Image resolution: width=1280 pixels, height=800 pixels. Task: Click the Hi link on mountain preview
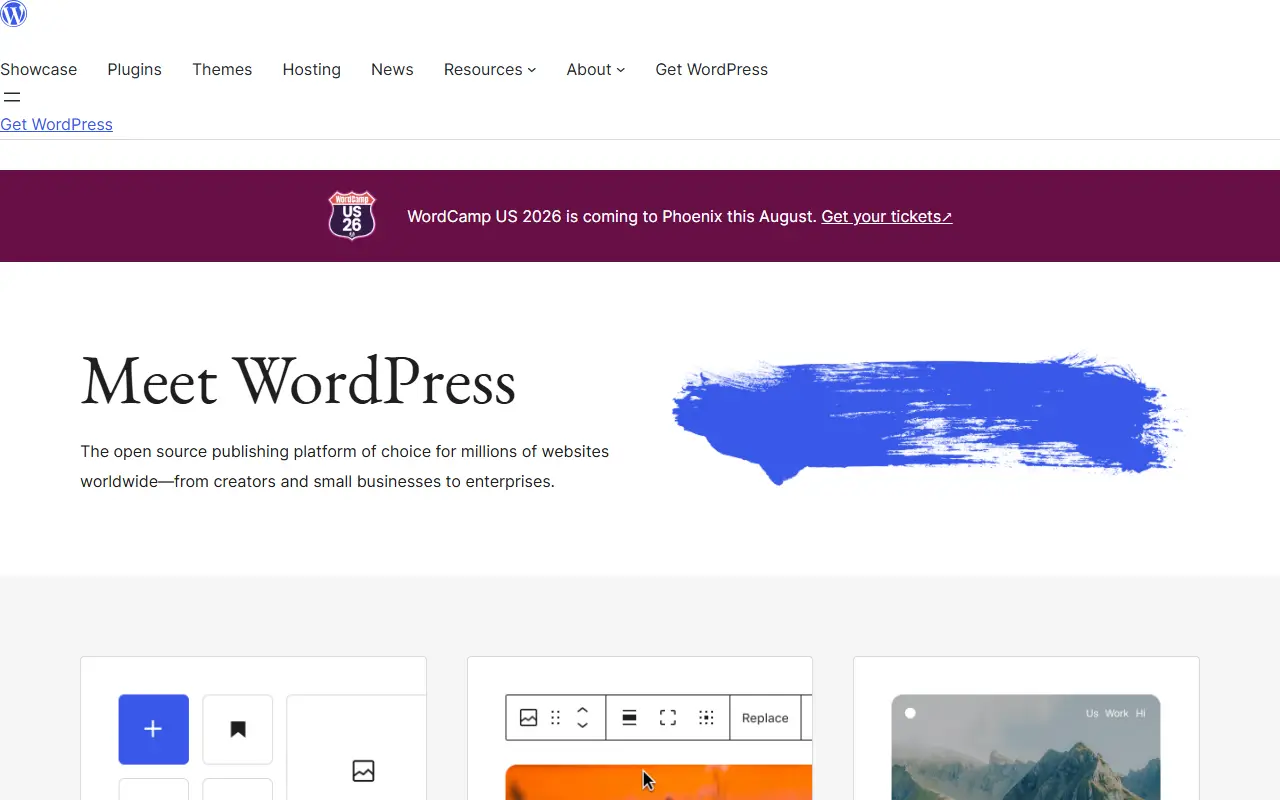1141,713
